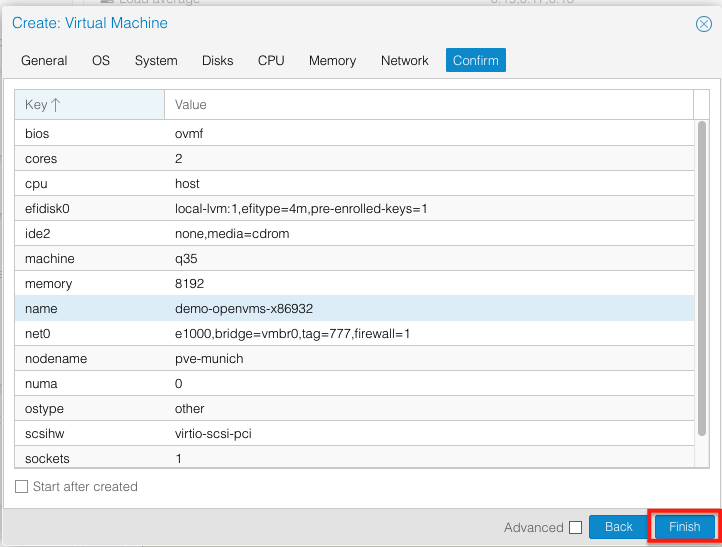The image size is (722, 547).
Task: Click the summary table vertical scrollbar
Action: point(702,278)
